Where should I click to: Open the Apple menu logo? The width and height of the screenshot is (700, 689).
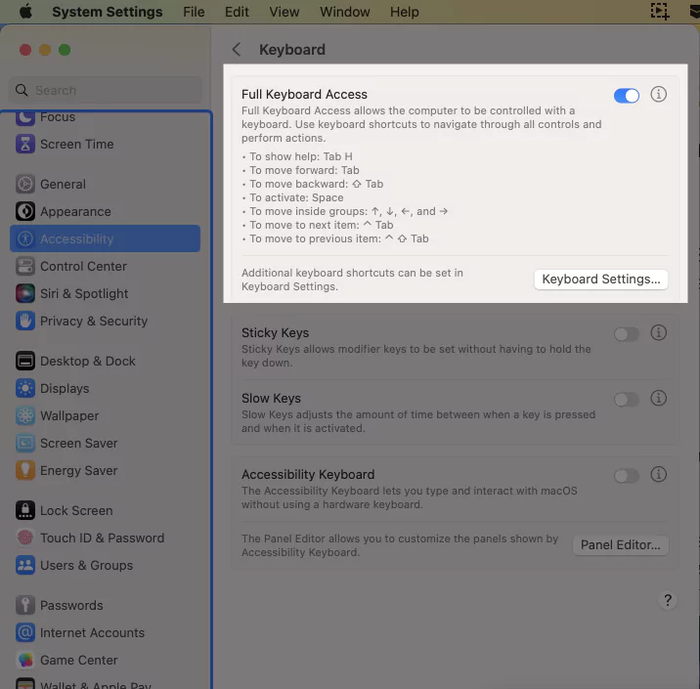26,12
